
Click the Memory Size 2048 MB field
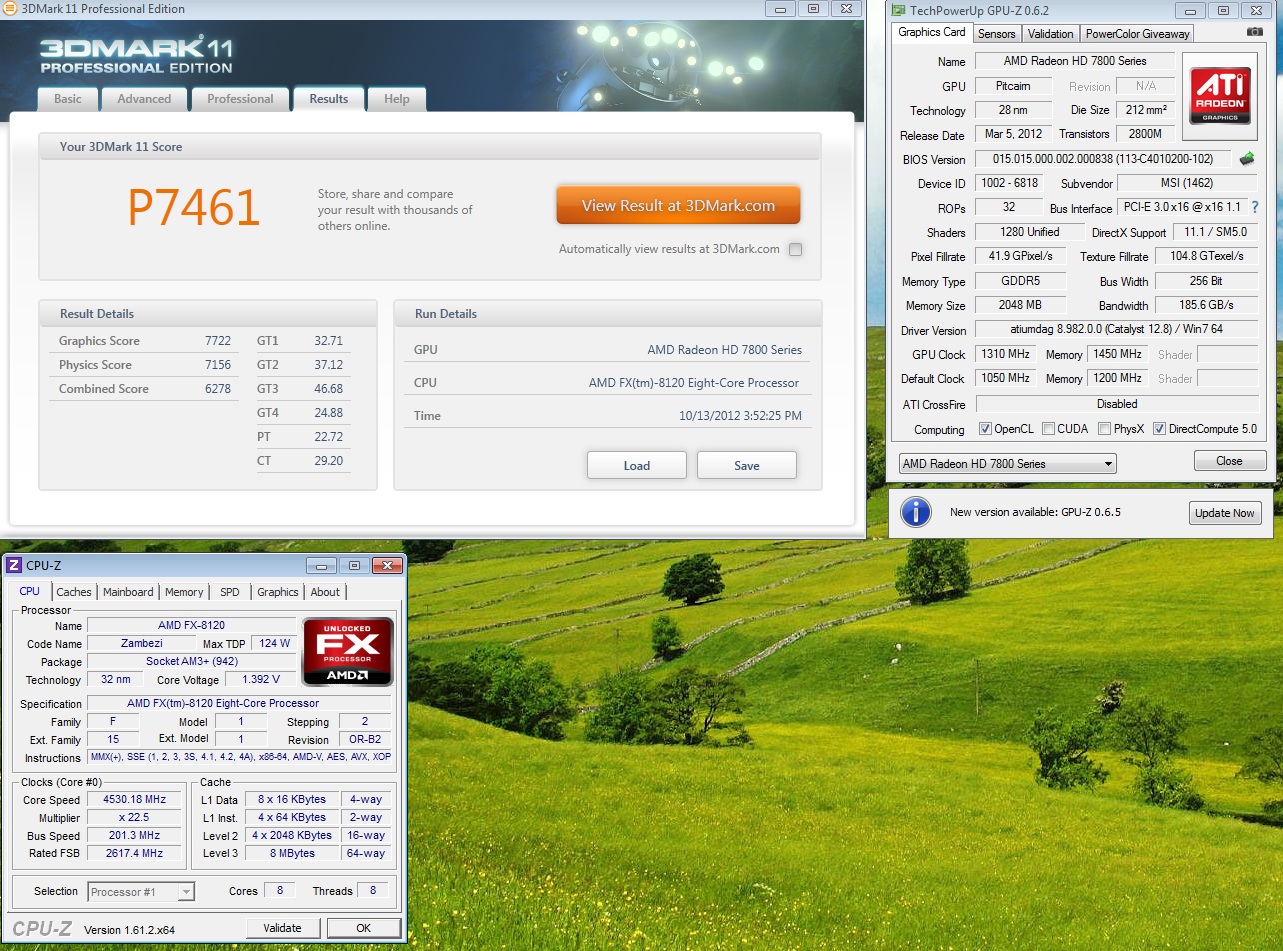(x=1020, y=305)
